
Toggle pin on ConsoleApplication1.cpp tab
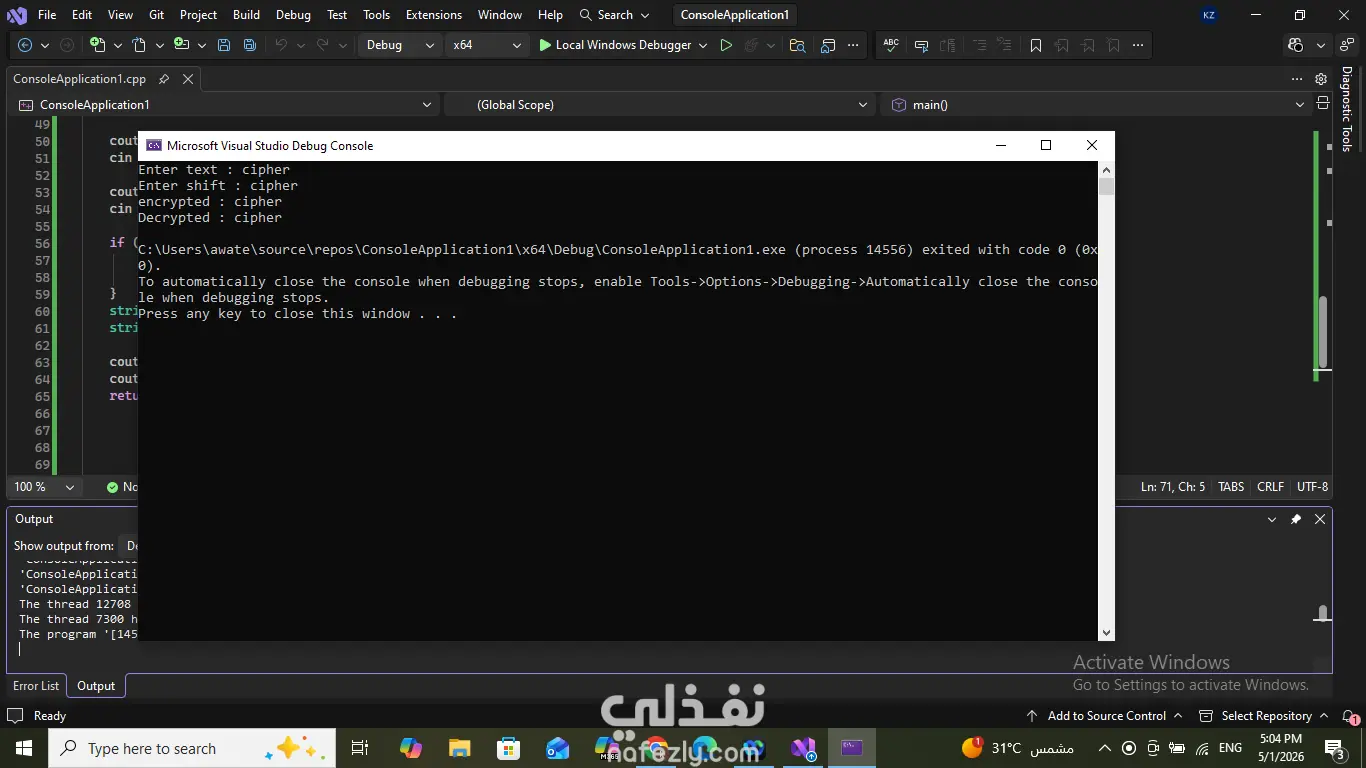pyautogui.click(x=164, y=79)
